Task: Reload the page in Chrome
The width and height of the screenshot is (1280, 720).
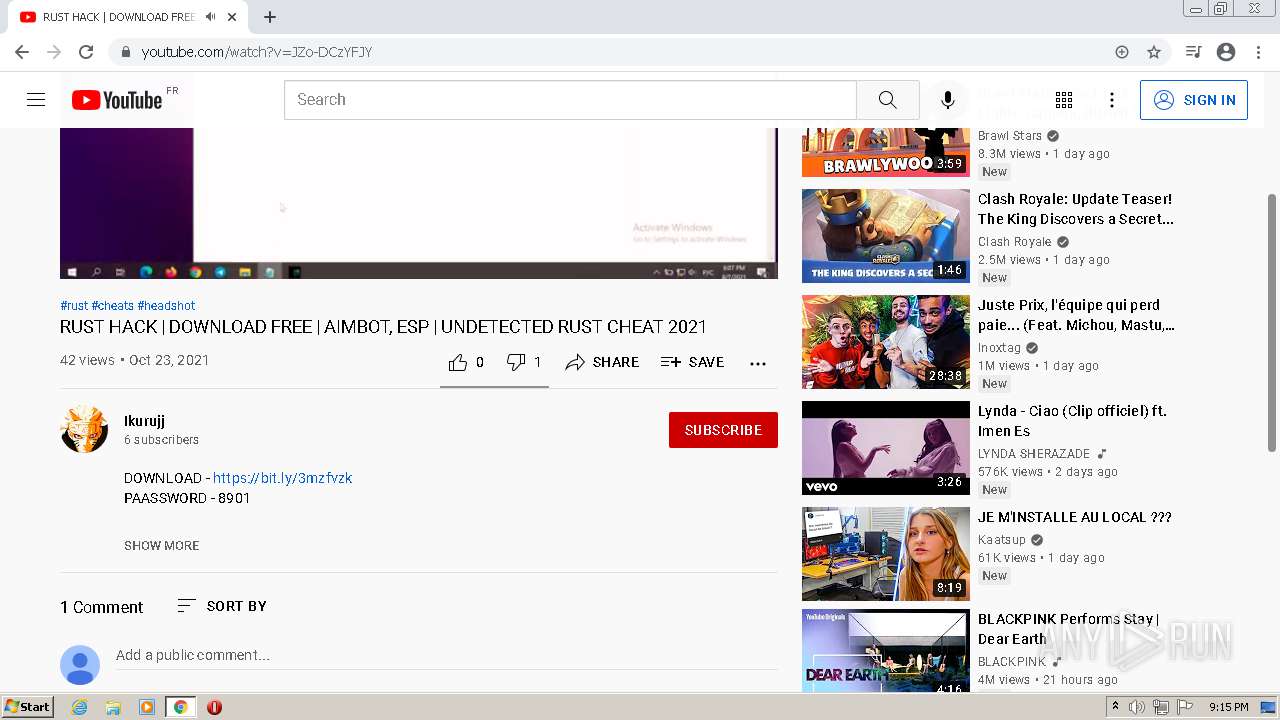Action: 86,52
